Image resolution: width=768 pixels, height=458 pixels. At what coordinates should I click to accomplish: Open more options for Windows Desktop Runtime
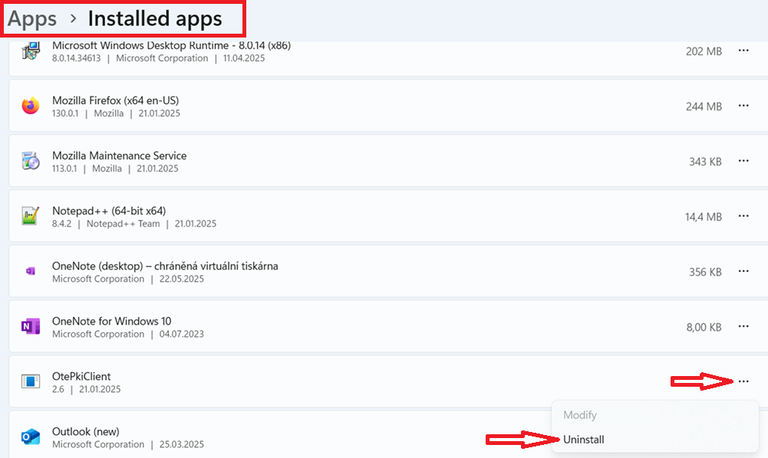743,50
